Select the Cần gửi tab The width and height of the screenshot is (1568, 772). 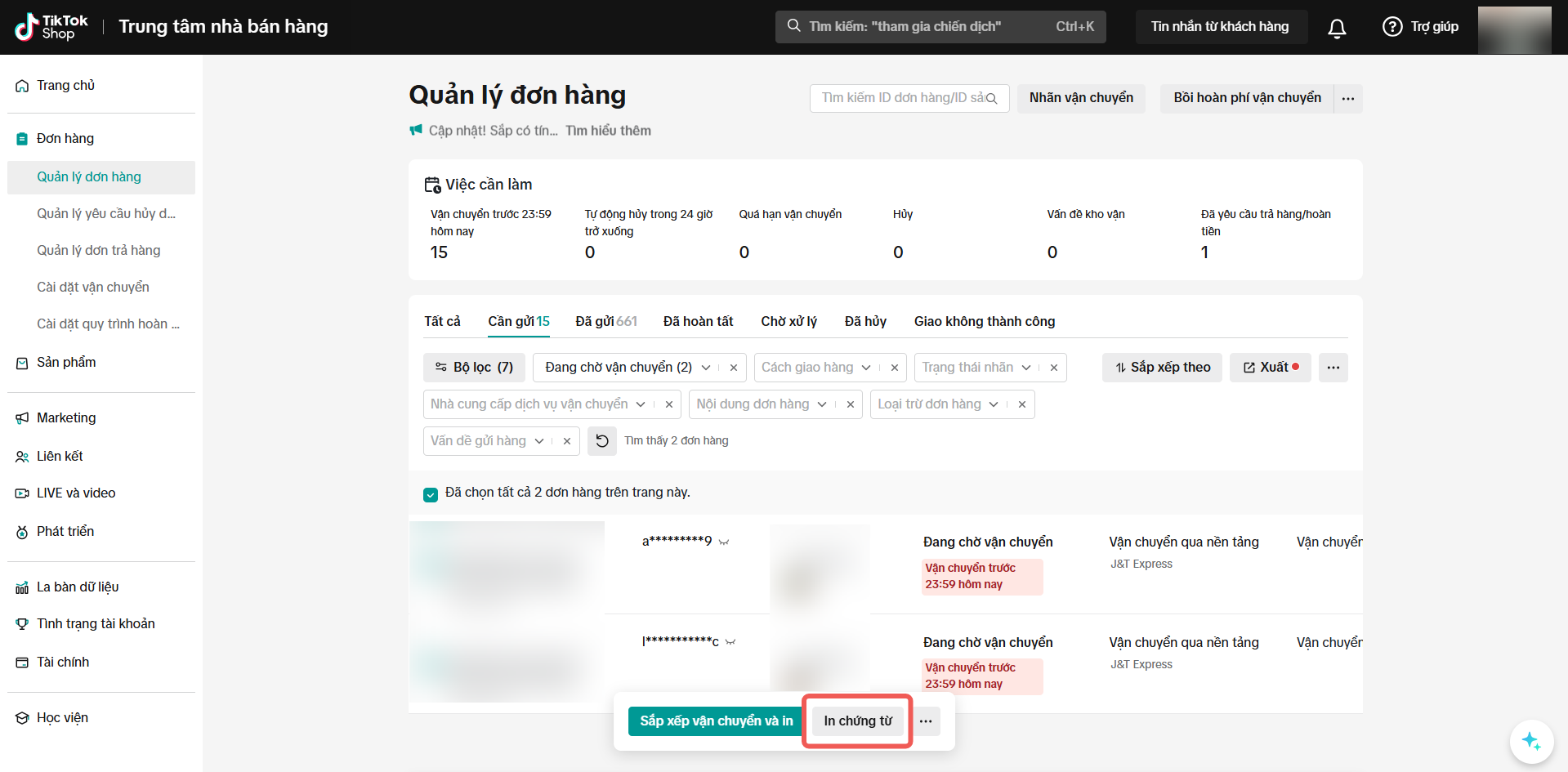pyautogui.click(x=519, y=322)
